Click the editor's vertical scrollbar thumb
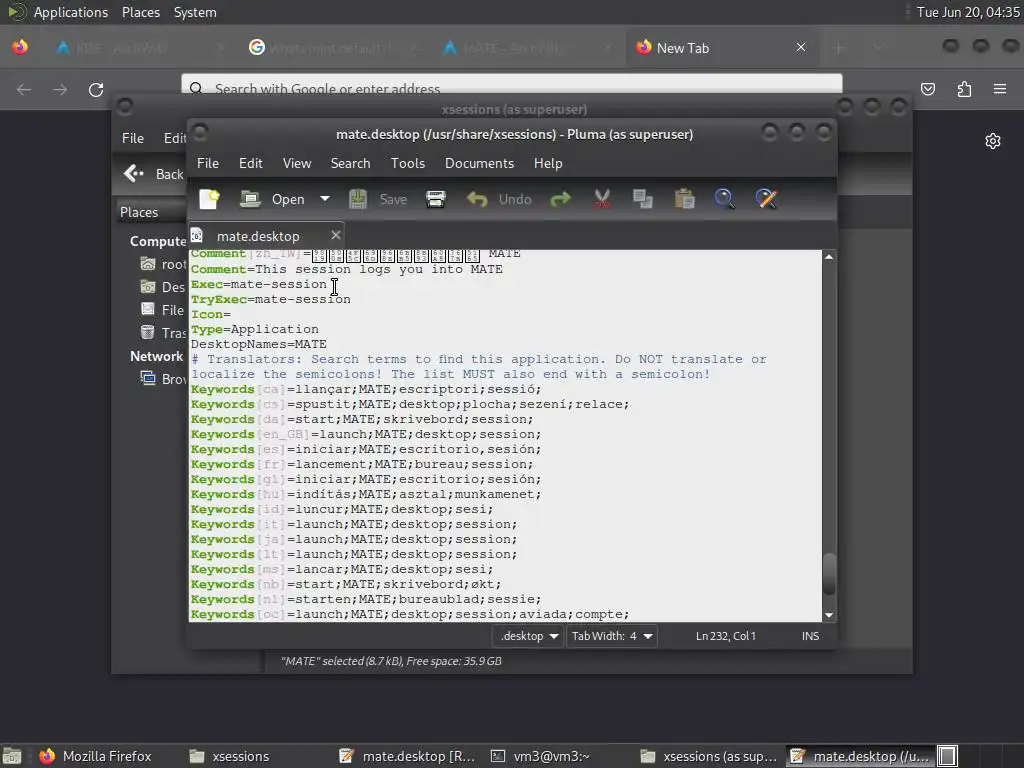This screenshot has width=1024, height=768. coord(829,573)
